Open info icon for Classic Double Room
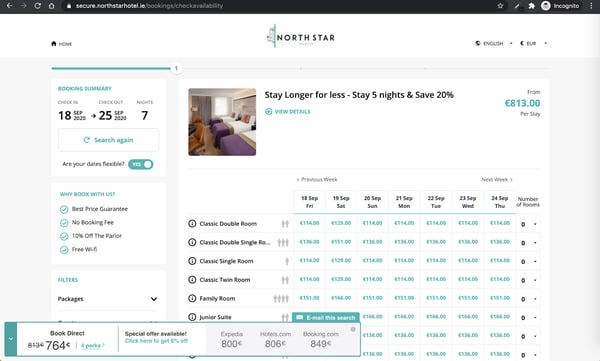The height and width of the screenshot is (361, 600). coord(192,224)
